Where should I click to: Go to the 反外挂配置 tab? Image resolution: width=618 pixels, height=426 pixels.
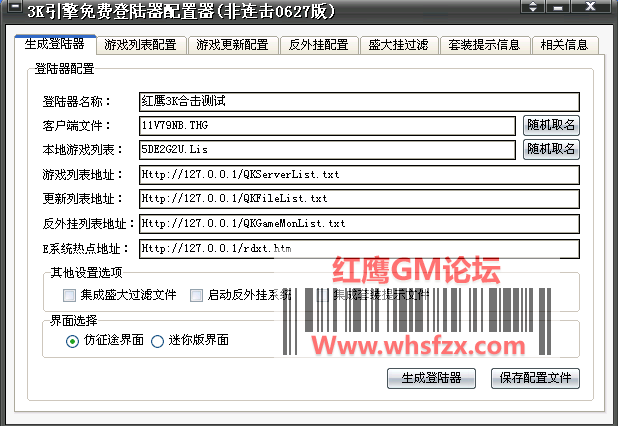click(x=319, y=45)
